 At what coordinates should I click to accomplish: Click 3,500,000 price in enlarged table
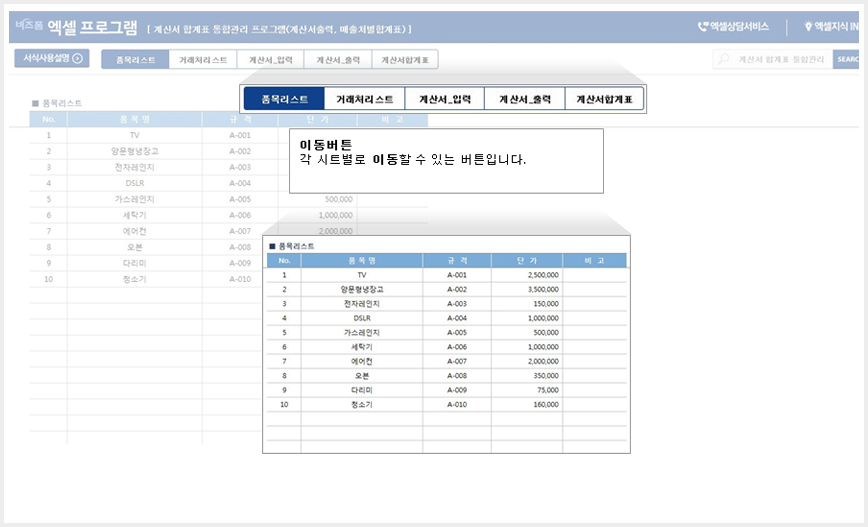(543, 290)
